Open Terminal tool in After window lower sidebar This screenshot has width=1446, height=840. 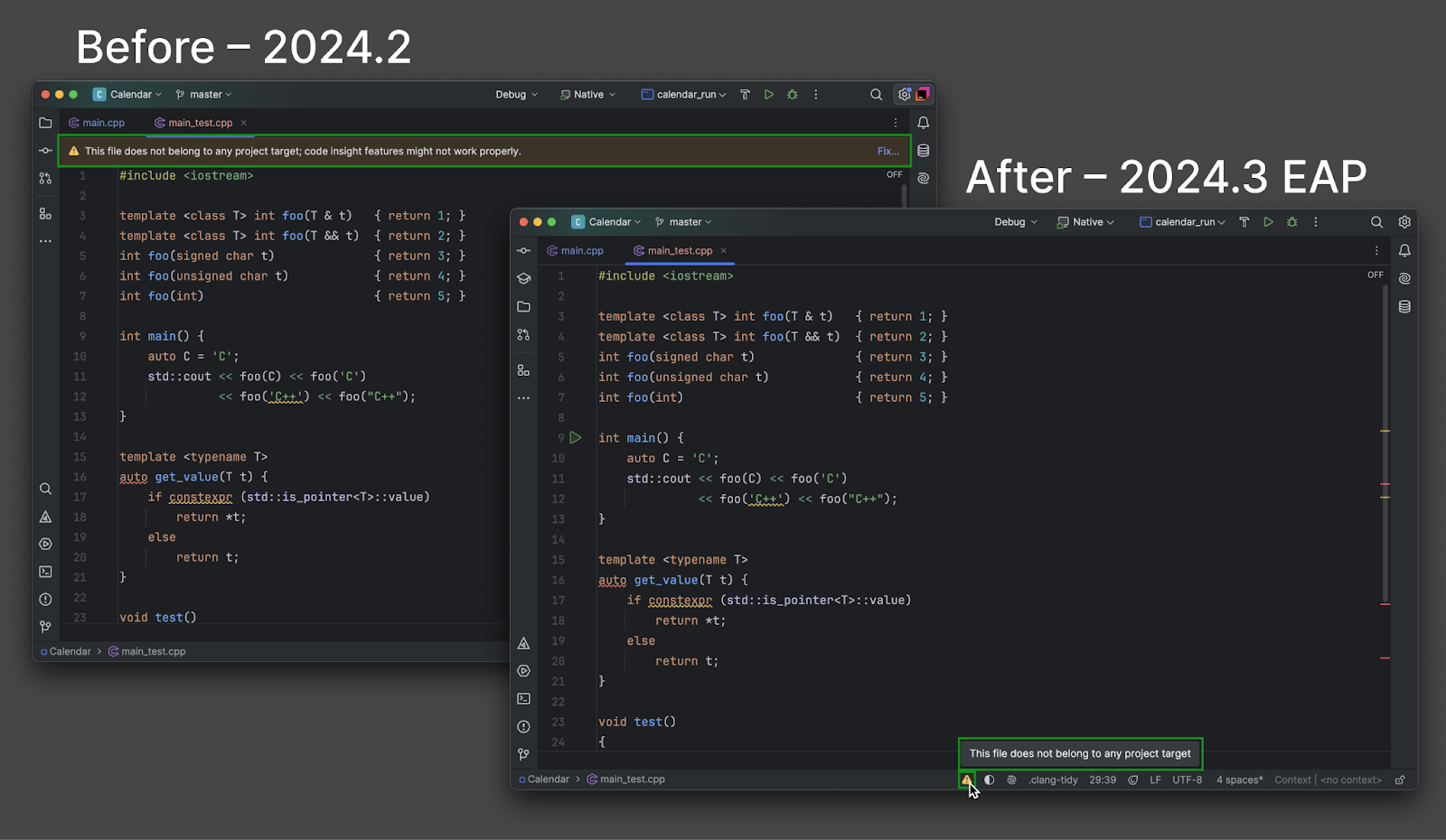pyautogui.click(x=523, y=698)
